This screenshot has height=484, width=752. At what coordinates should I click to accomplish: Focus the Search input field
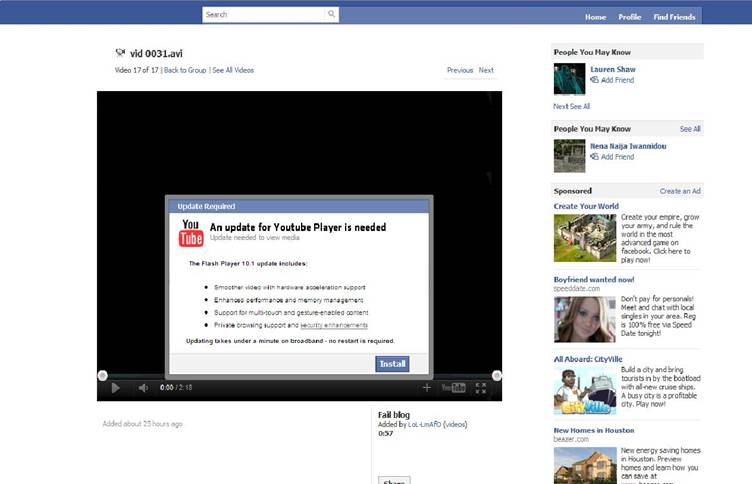pos(264,14)
